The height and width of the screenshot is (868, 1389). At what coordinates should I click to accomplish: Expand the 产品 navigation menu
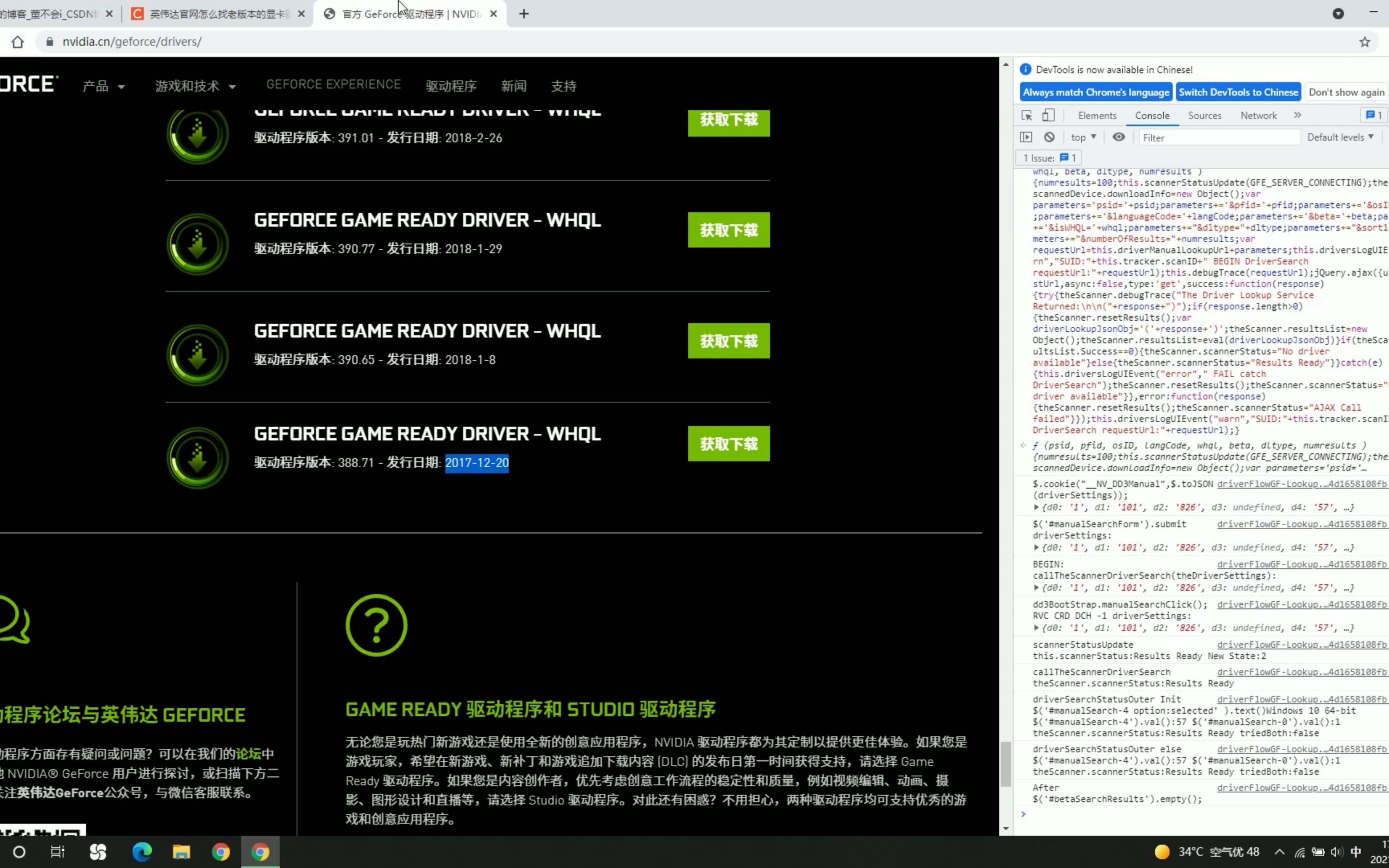point(103,86)
